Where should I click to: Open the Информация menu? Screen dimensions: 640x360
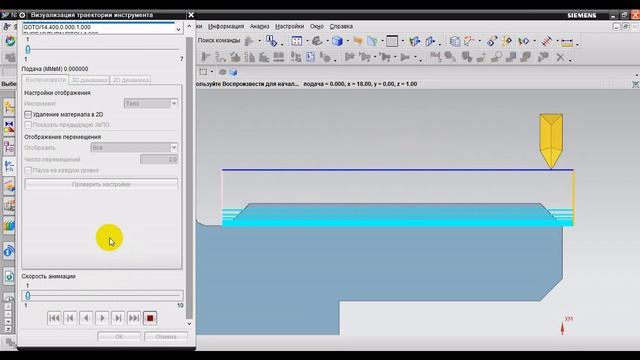(x=226, y=26)
